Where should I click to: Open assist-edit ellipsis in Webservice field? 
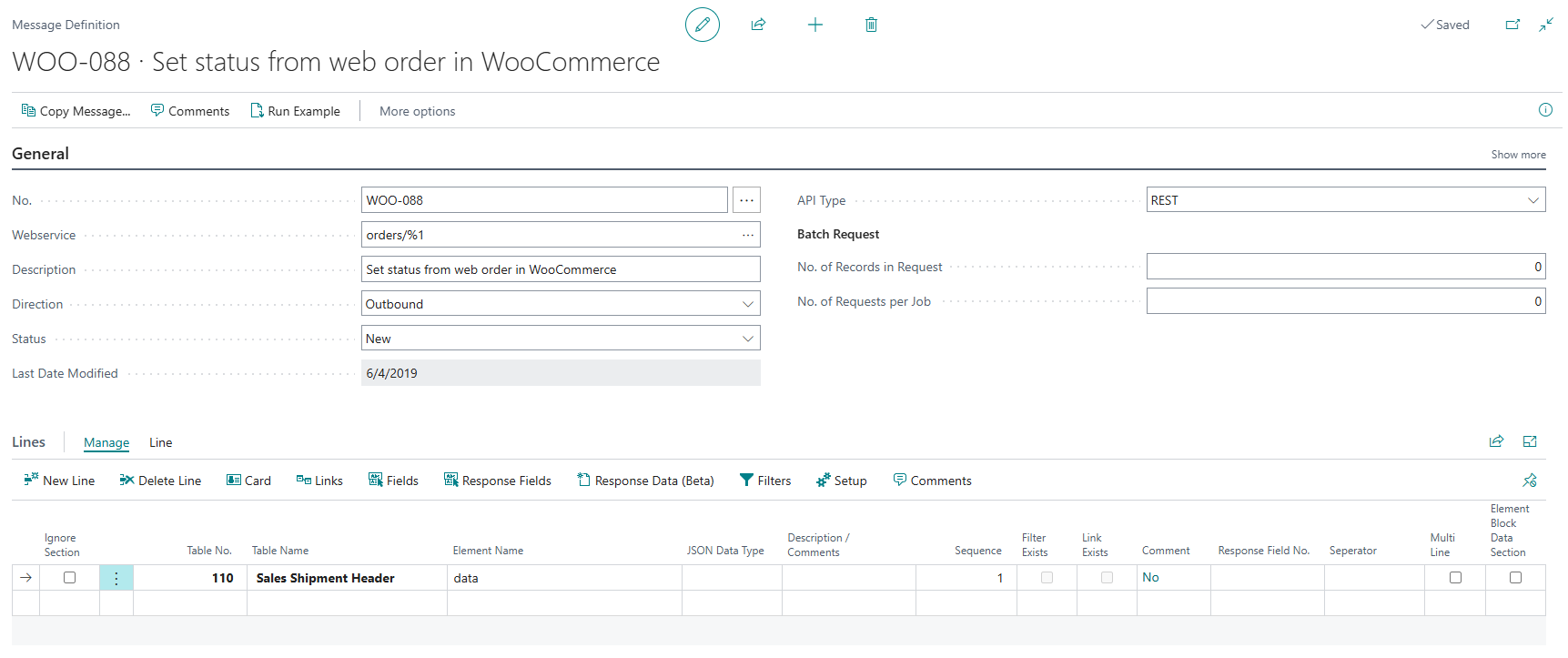click(x=748, y=235)
